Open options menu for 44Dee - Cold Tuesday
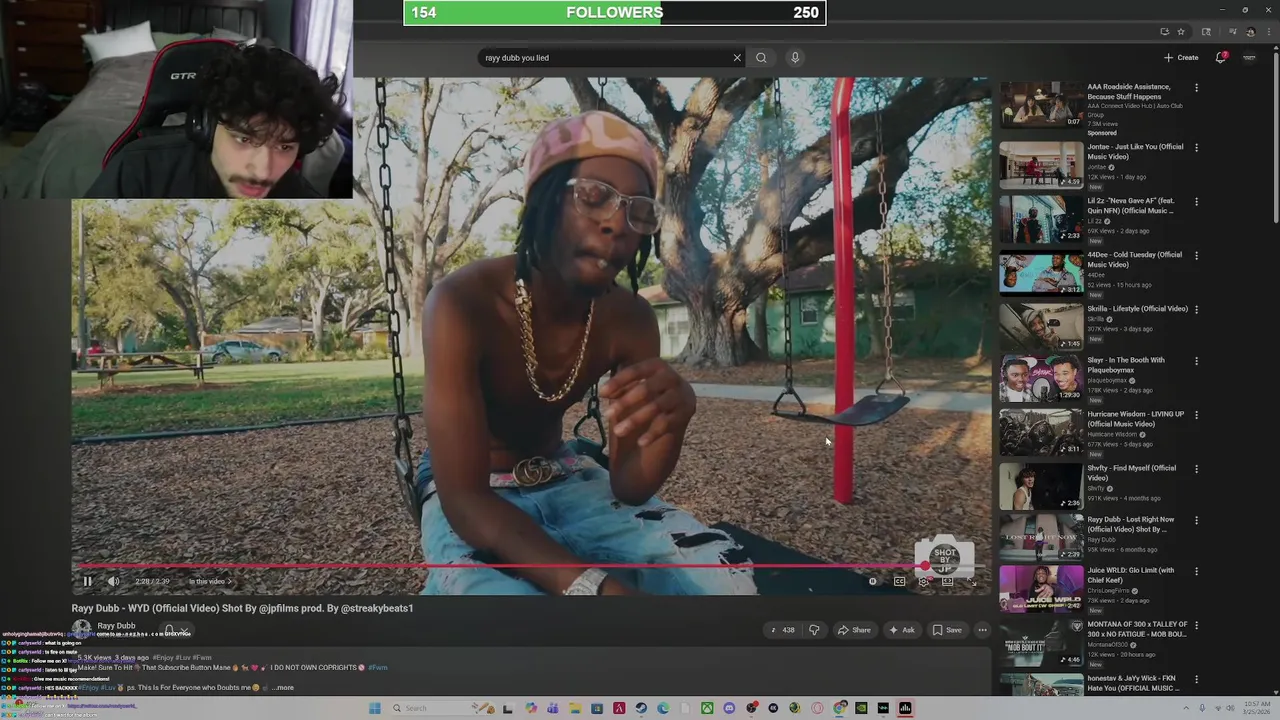1280x720 pixels. point(1196,256)
